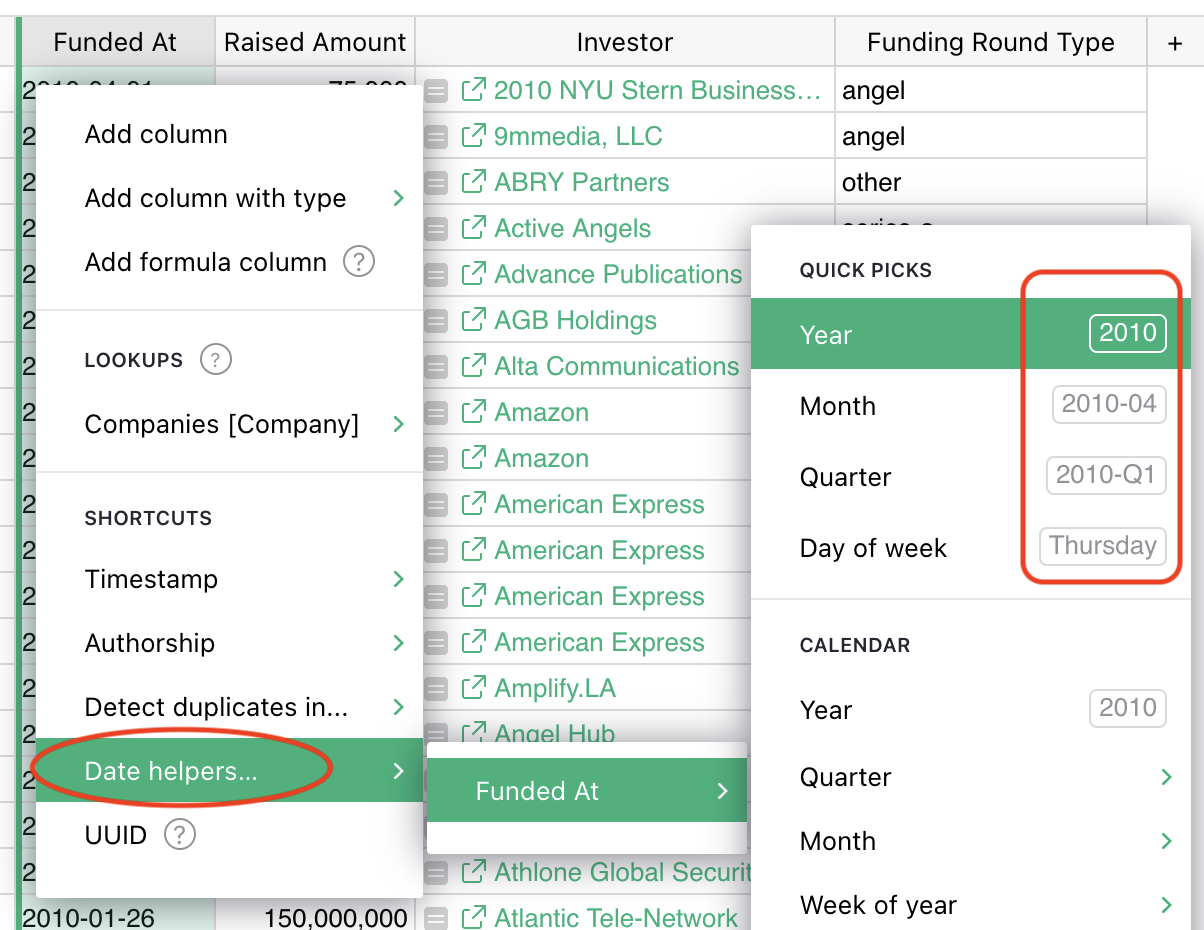Expand Add column with type submenu
This screenshot has height=930, width=1204.
398,198
